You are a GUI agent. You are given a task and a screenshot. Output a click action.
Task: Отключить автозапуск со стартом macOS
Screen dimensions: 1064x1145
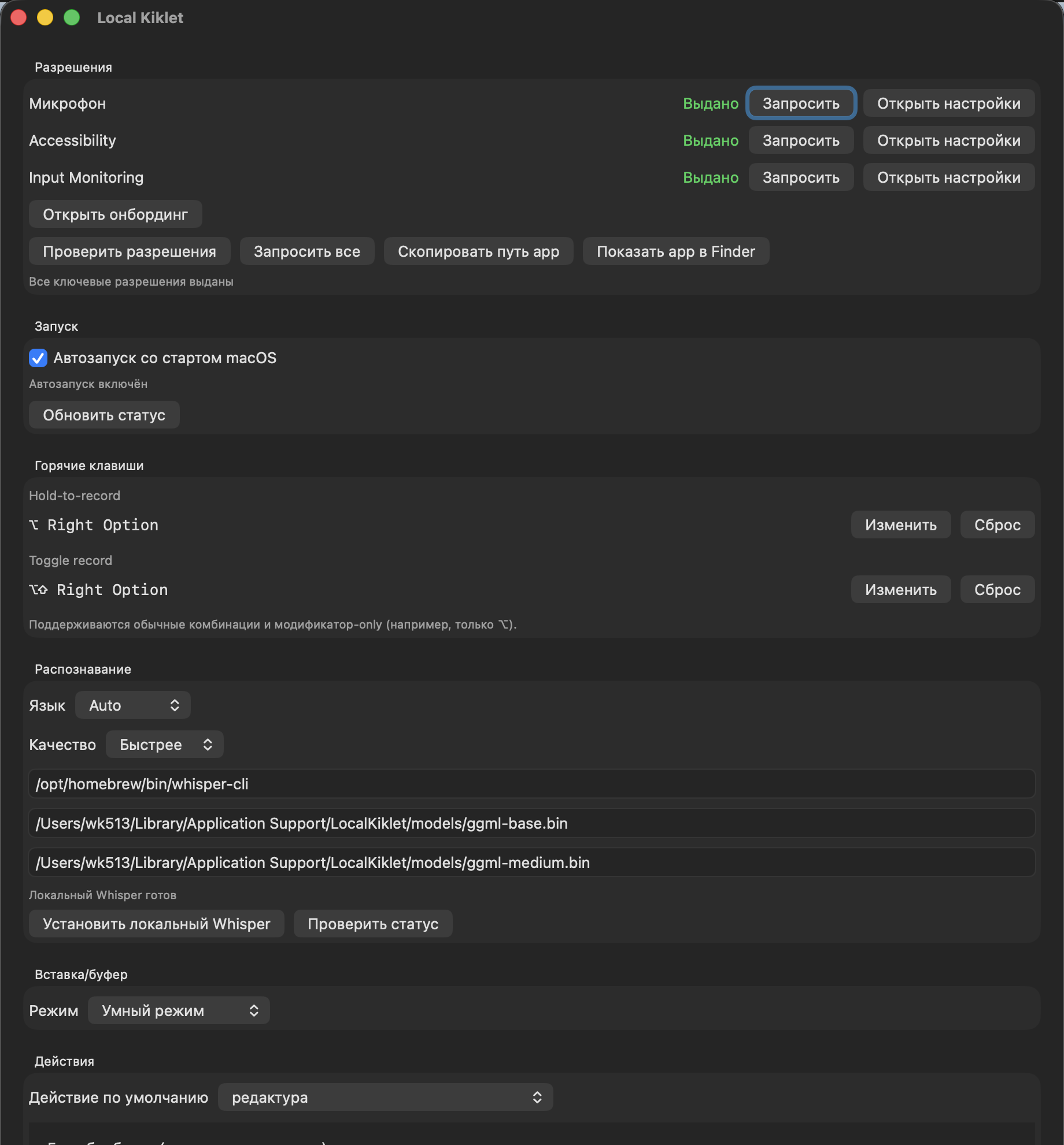tap(38, 358)
